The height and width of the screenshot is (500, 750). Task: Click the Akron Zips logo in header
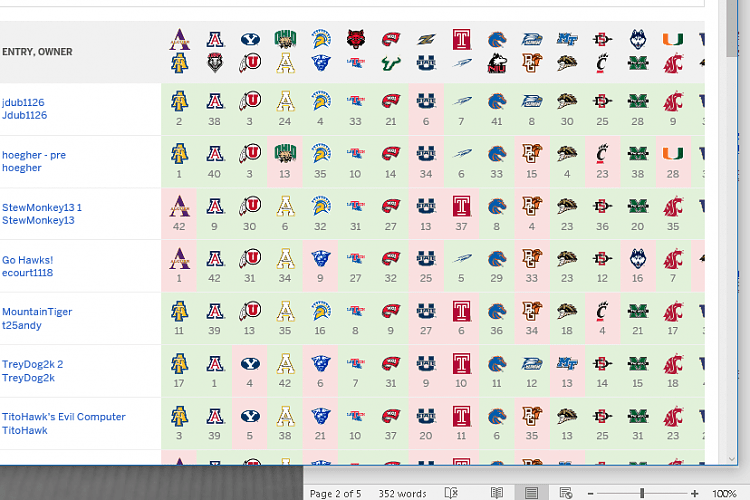pos(426,39)
